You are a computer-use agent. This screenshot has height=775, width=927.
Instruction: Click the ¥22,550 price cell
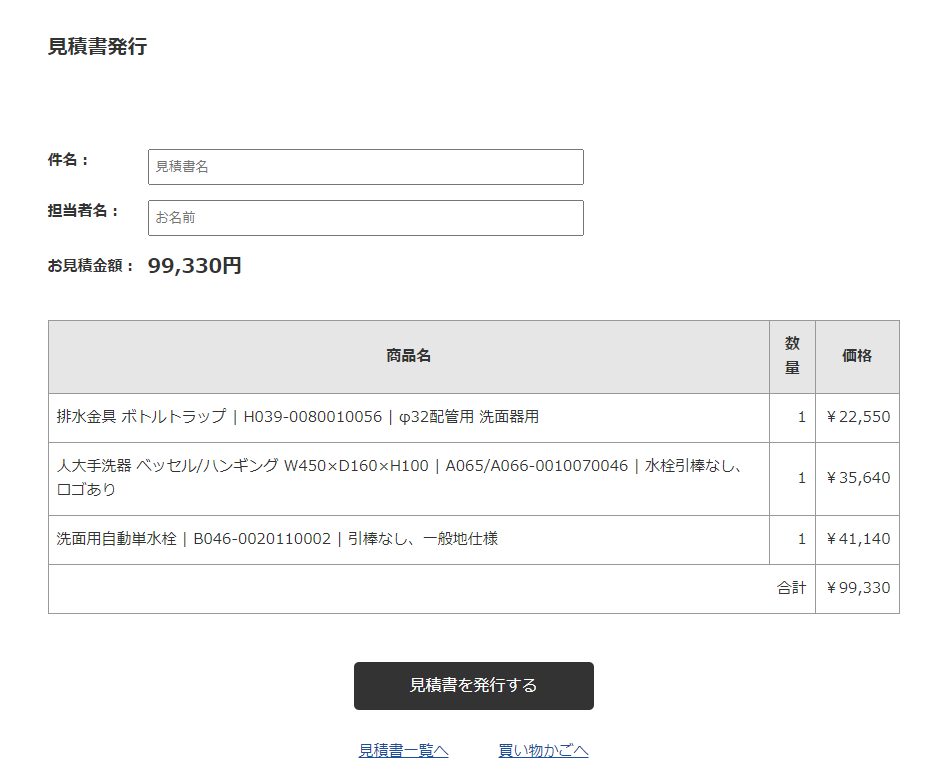pos(858,417)
